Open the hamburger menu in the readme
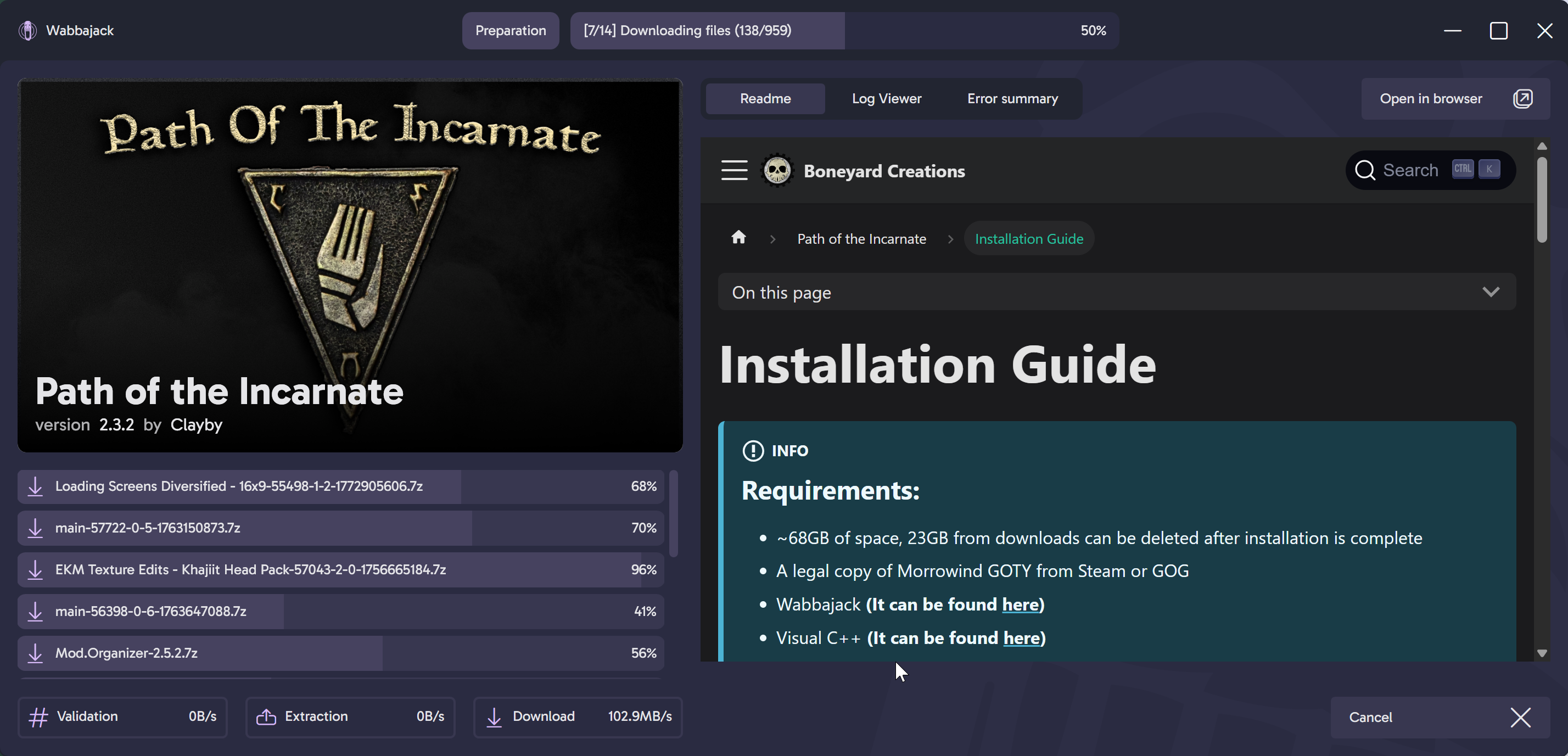The width and height of the screenshot is (1568, 756). [x=734, y=170]
